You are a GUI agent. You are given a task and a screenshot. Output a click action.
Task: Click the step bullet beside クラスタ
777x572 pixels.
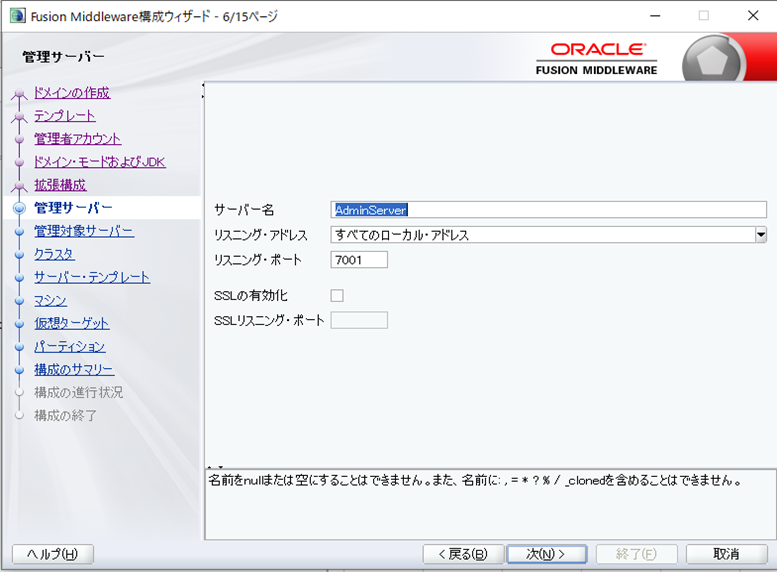pos(19,255)
